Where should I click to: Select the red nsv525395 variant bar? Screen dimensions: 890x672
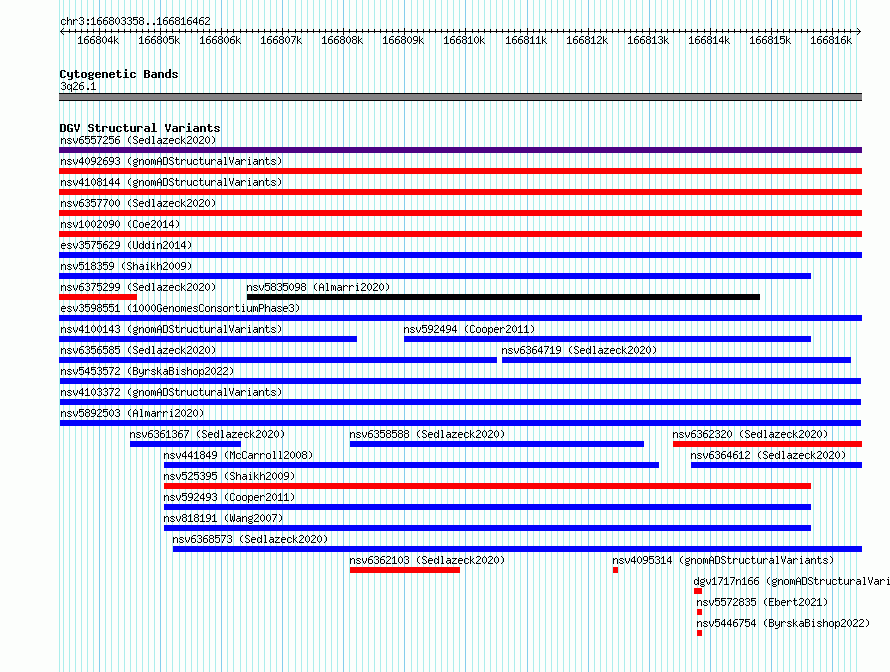pos(487,486)
